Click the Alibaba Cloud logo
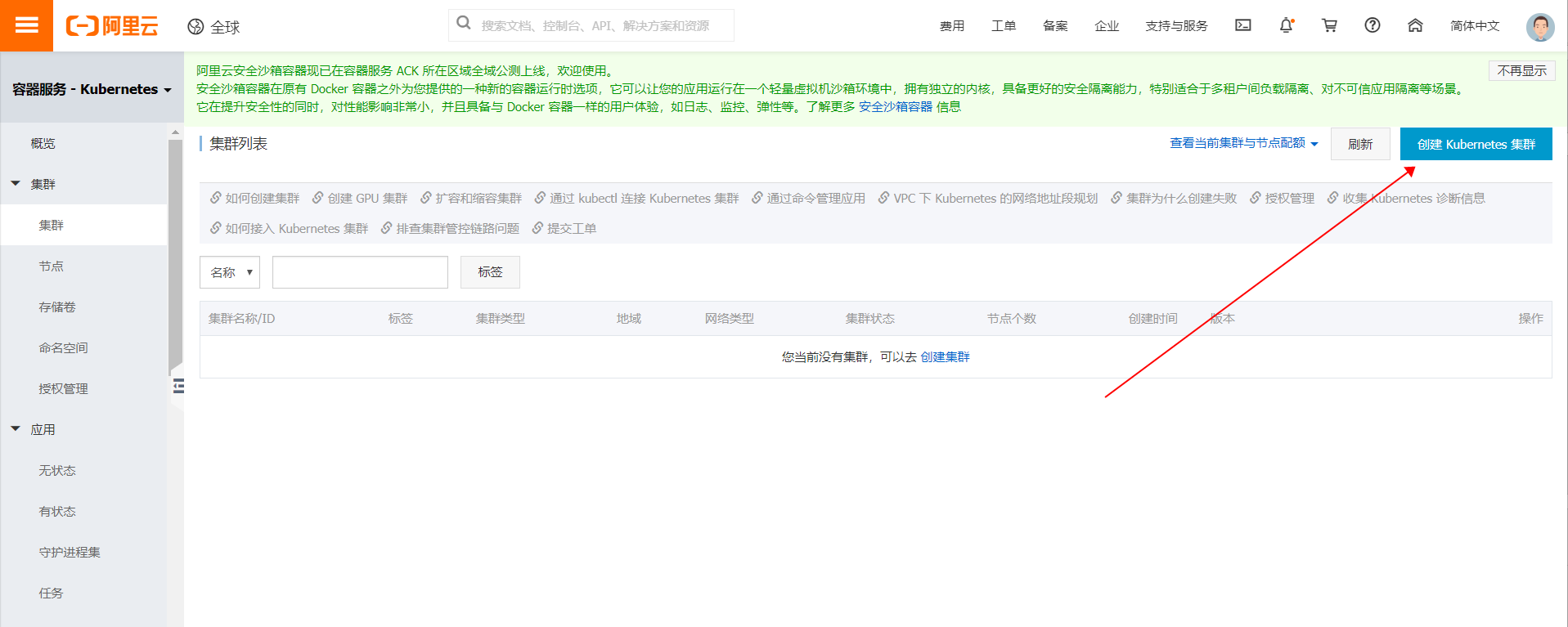Viewport: 1568px width, 627px height. (112, 26)
